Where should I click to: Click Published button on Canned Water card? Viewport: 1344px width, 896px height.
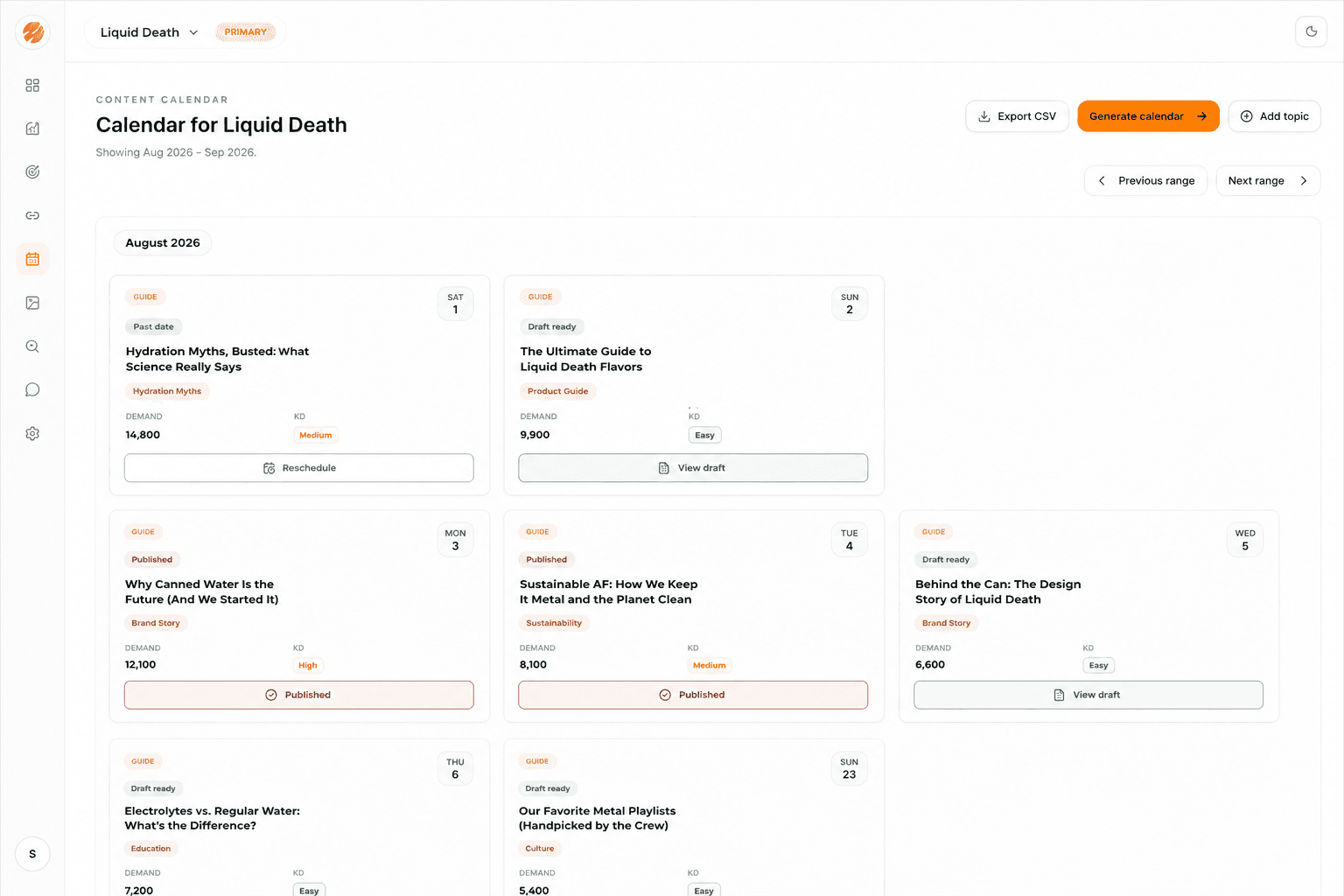[299, 695]
